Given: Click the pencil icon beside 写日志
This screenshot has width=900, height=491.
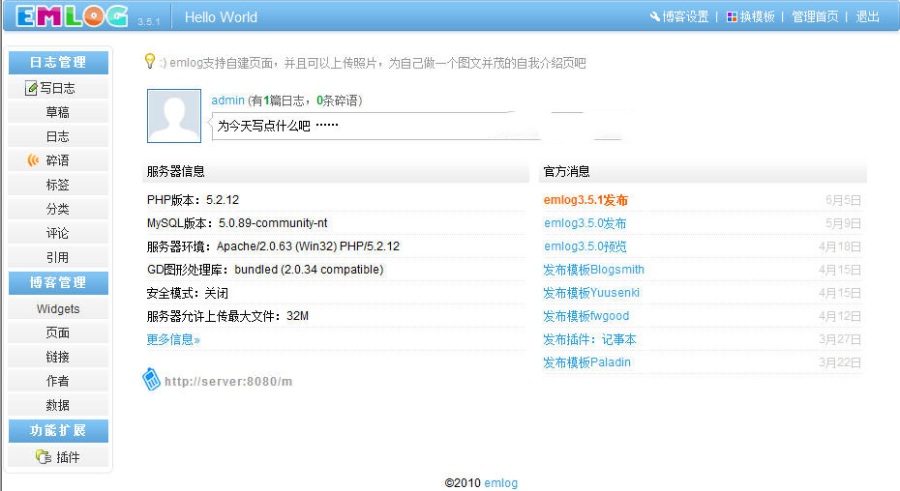Looking at the screenshot, I should pos(31,88).
